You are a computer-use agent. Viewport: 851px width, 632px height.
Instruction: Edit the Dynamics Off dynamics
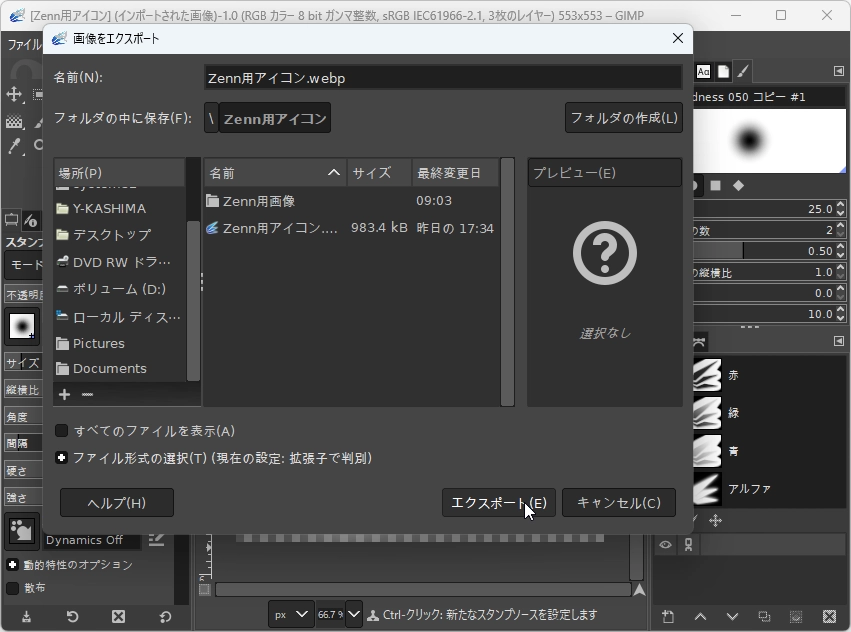coord(156,540)
